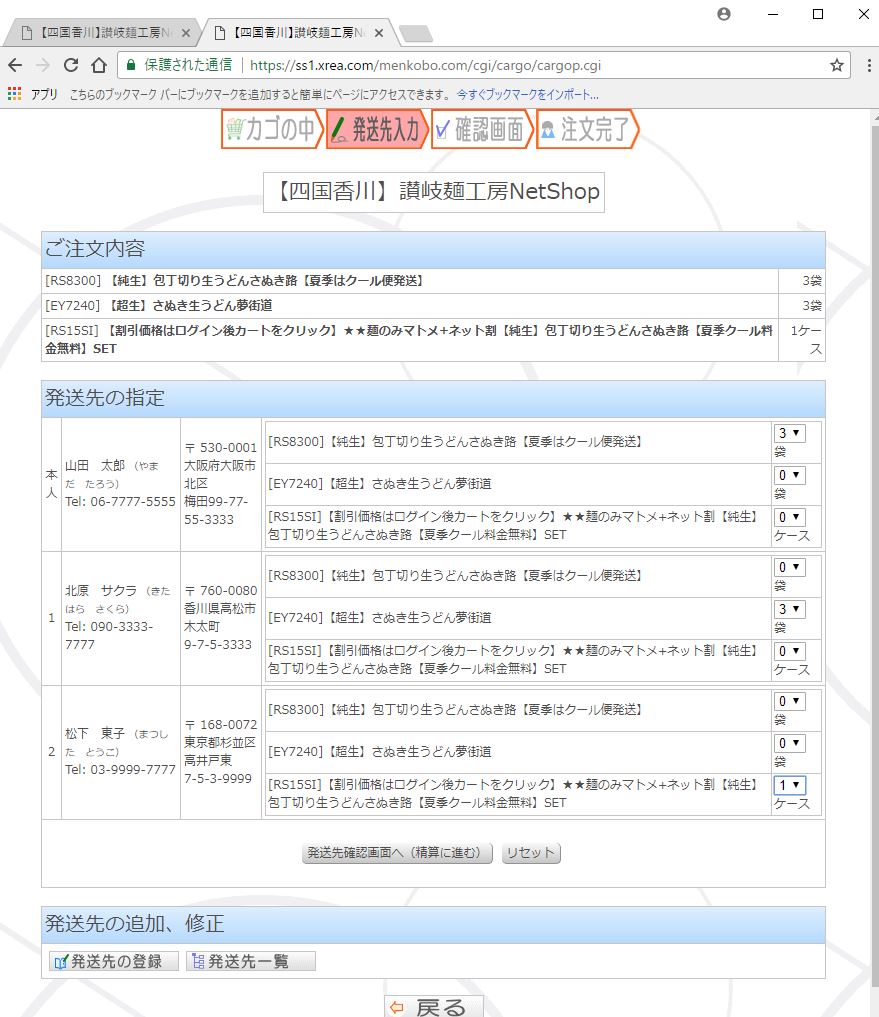Open RS8300 quantity dropdown for 北原 サクラ
The width and height of the screenshot is (879, 1017).
click(x=789, y=567)
